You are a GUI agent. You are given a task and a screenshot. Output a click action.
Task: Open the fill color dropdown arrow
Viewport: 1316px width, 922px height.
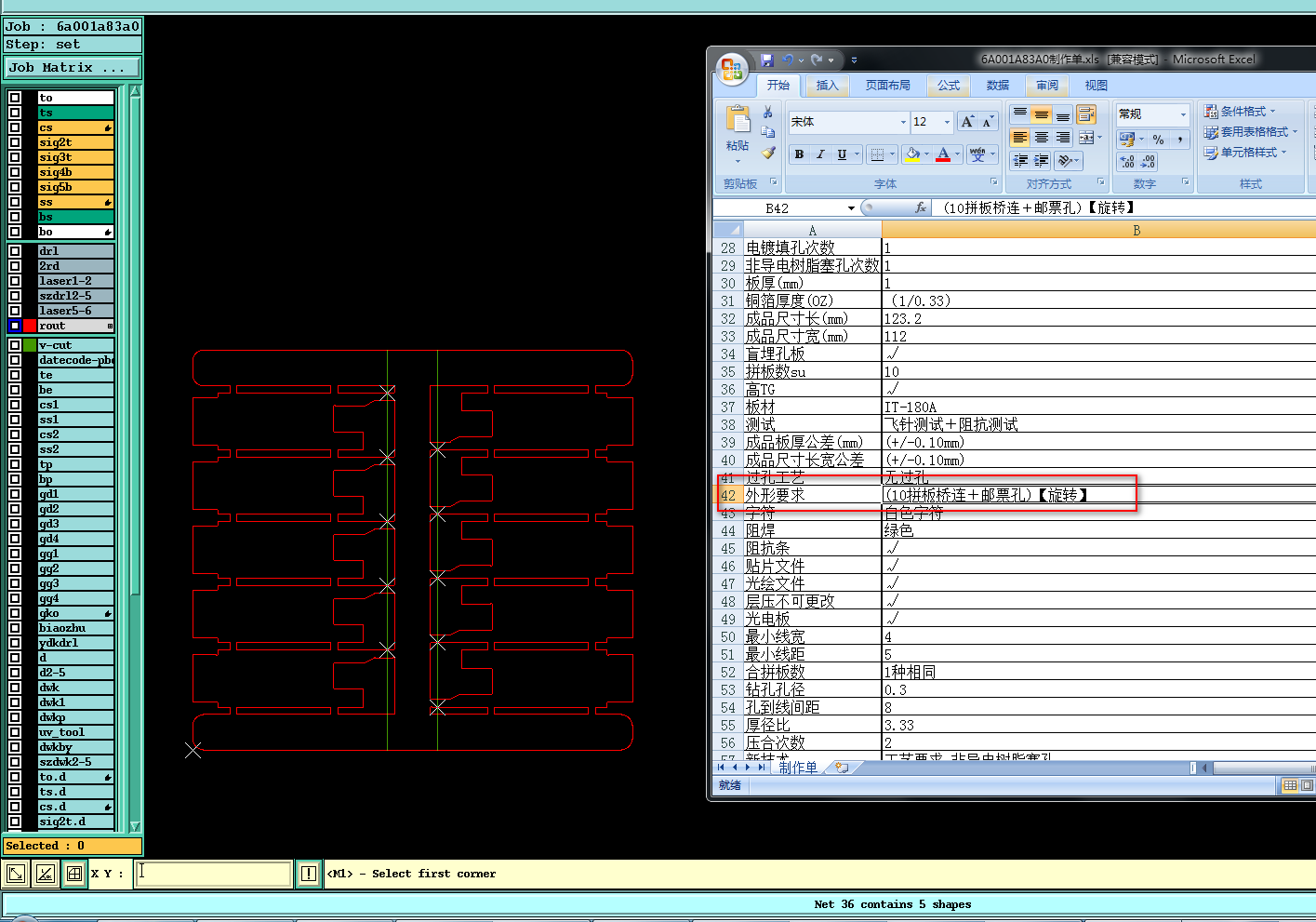(x=926, y=154)
